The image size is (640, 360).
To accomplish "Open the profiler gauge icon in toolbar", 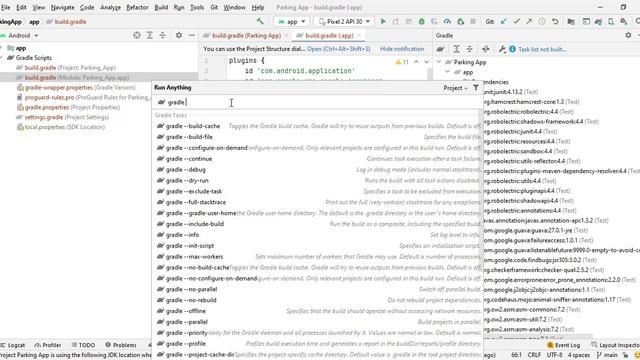I will 447,21.
